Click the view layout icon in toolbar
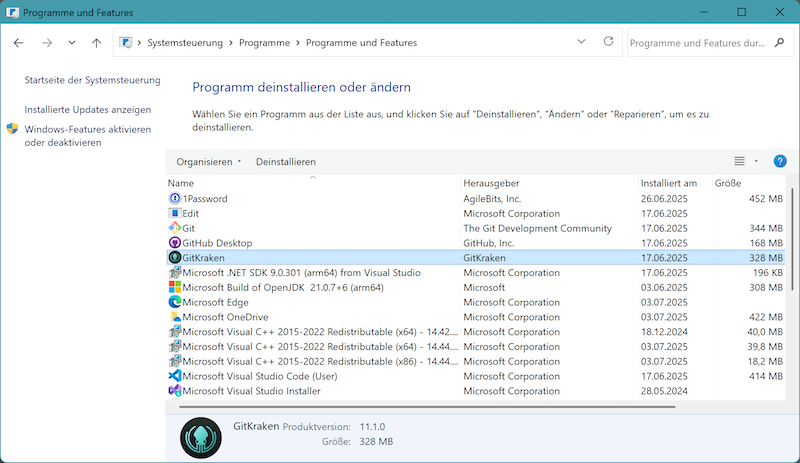This screenshot has height=463, width=800. click(x=739, y=161)
